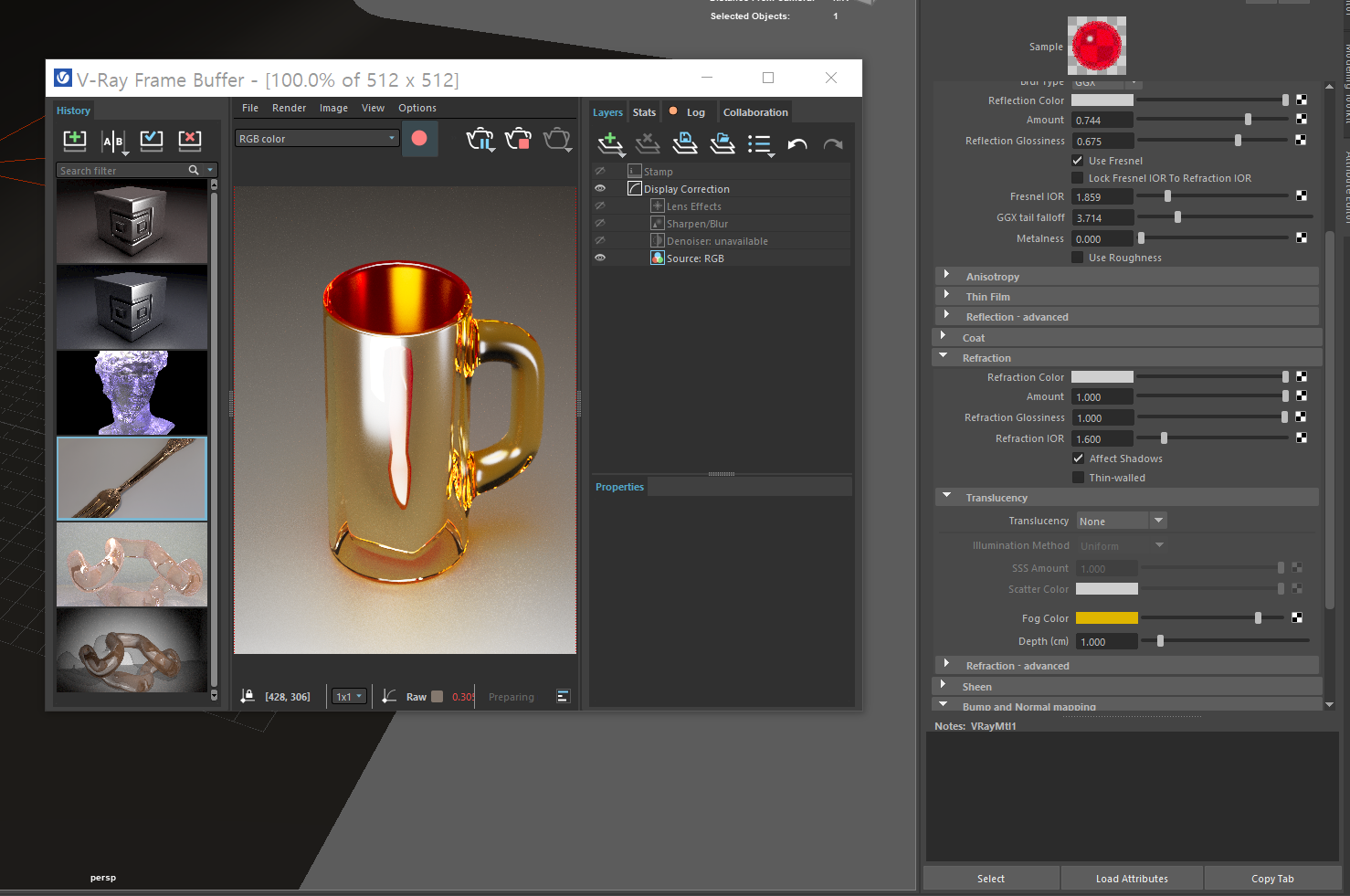The image size is (1350, 896).
Task: Click the redo arrow in Layers panel
Action: [833, 144]
